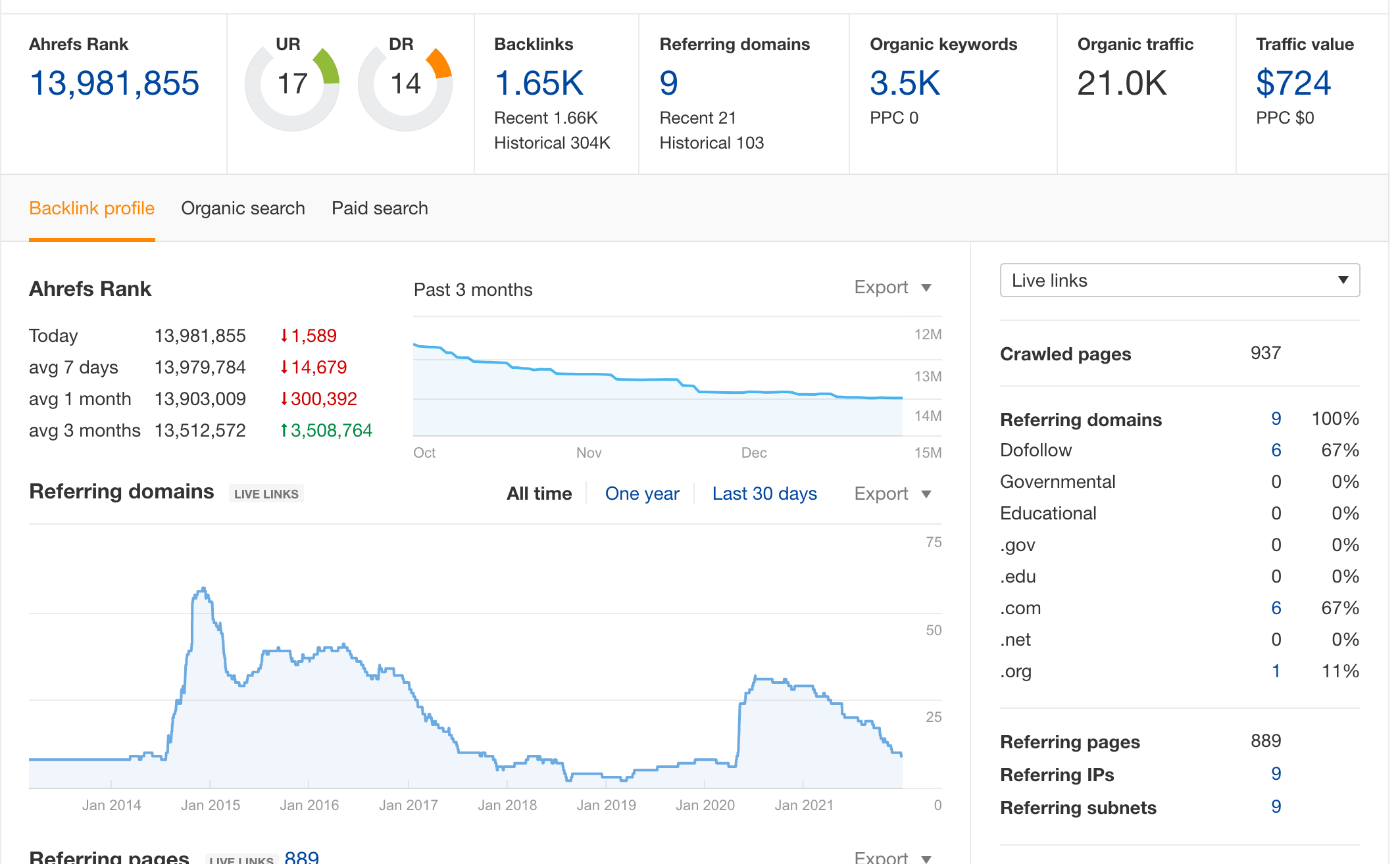Click the Today change value 1,589
Screen dimensions: 1400x864
[308, 336]
